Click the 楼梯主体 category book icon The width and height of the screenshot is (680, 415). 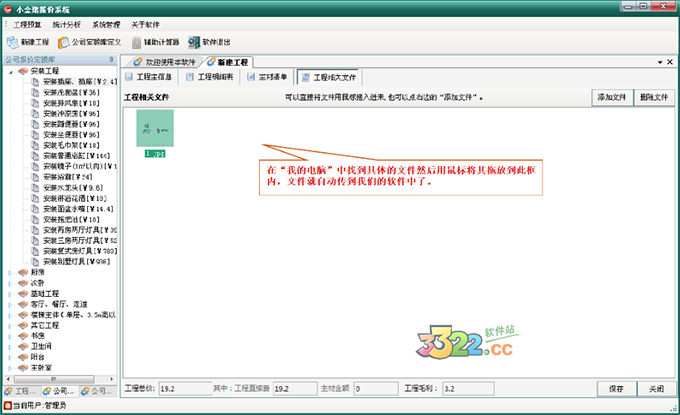tap(23, 315)
